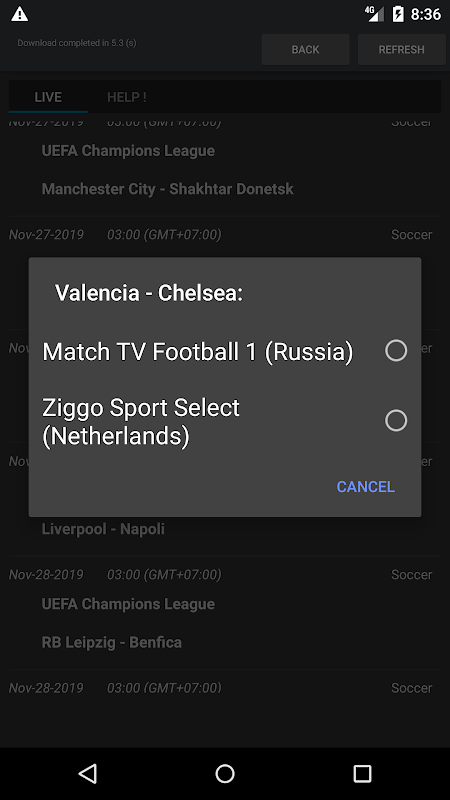Open the HELP ! tab
The height and width of the screenshot is (800, 450).
point(127,97)
